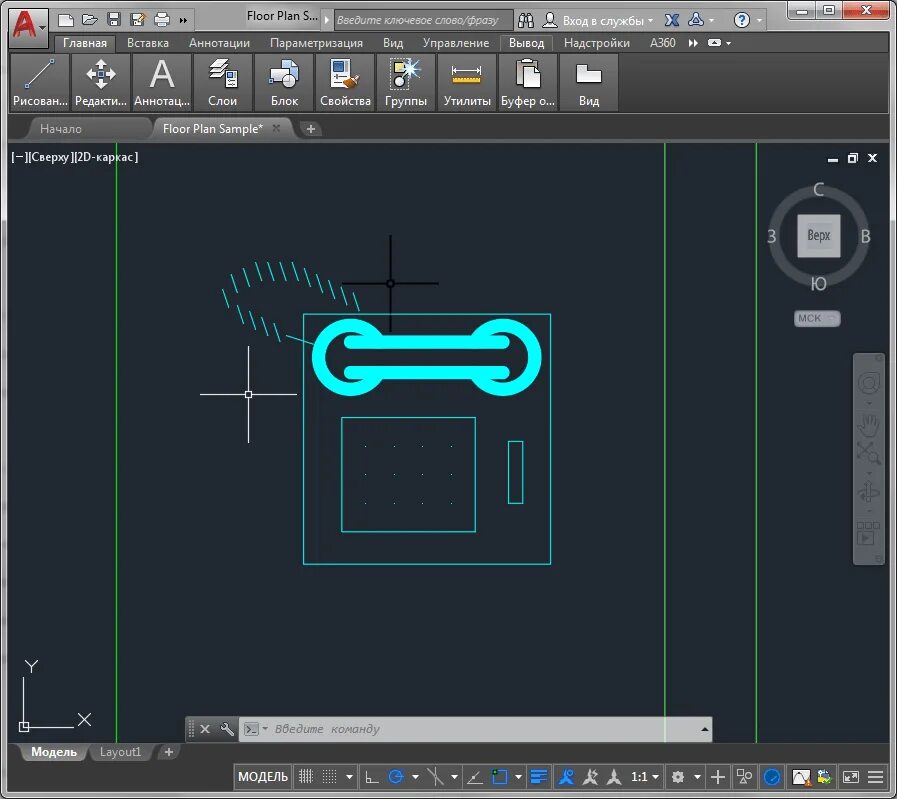
Task: Click the New drawing icon
Action: click(66, 20)
